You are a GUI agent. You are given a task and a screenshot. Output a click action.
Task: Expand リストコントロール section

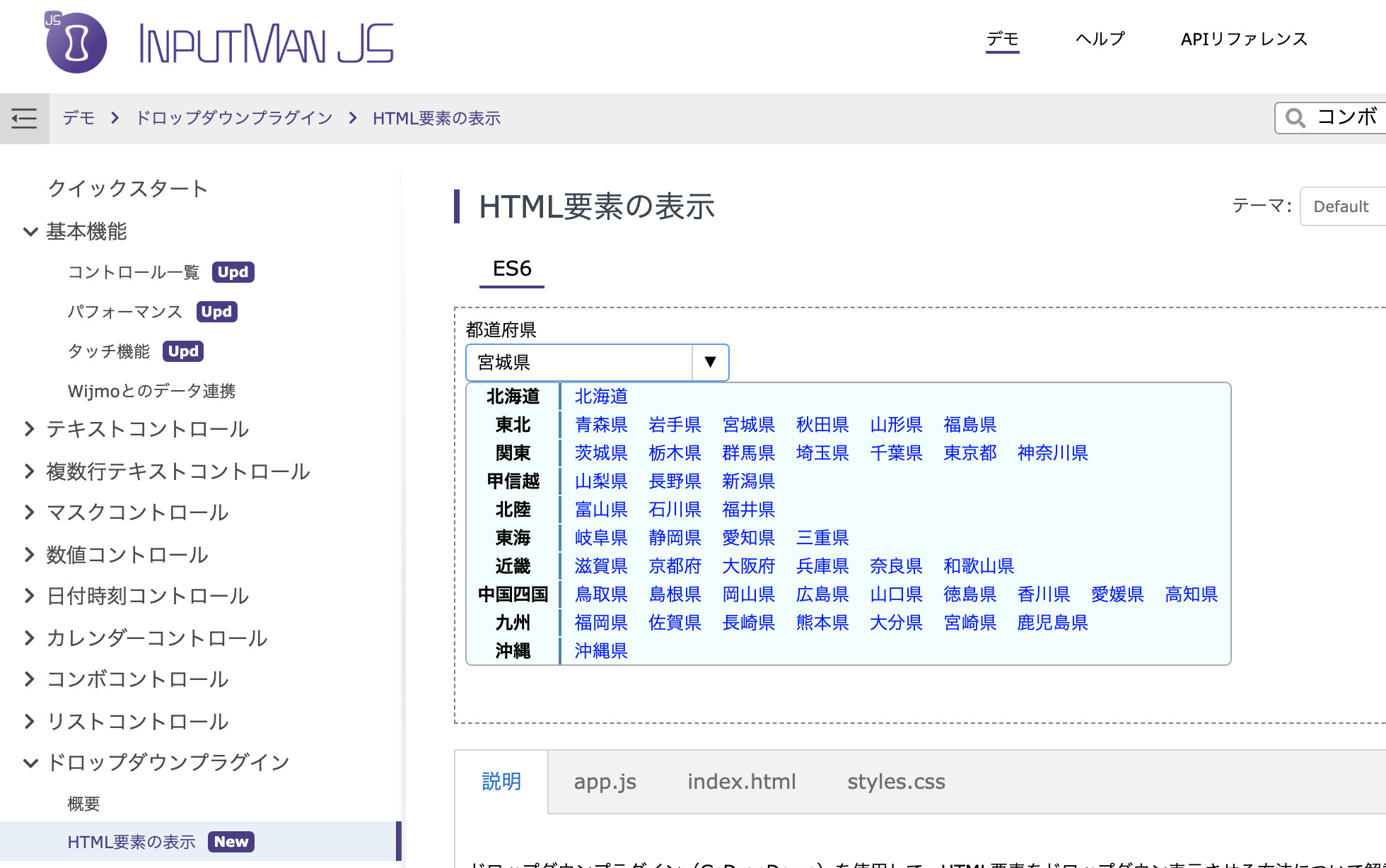30,721
